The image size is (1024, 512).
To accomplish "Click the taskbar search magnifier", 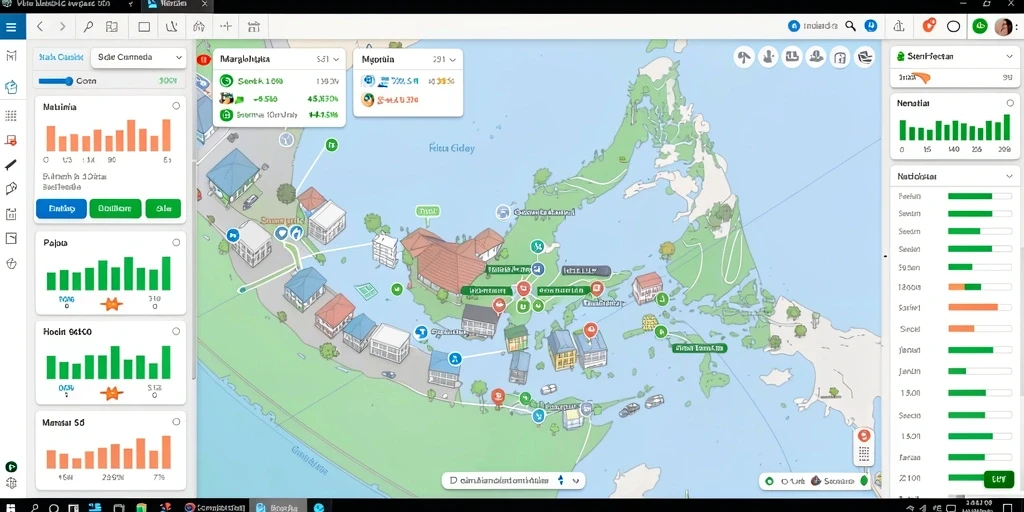I will (35, 507).
